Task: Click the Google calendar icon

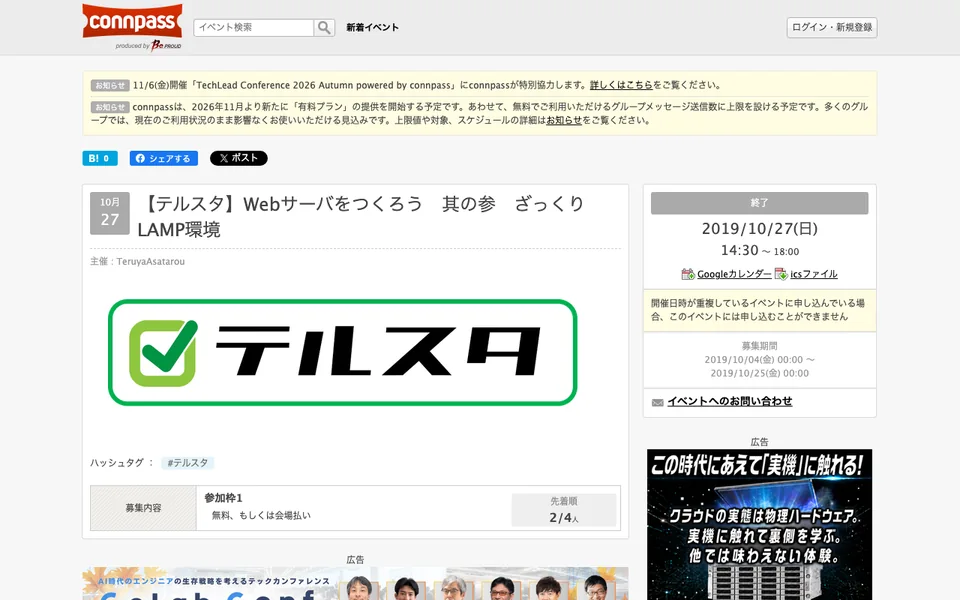Action: pos(688,274)
